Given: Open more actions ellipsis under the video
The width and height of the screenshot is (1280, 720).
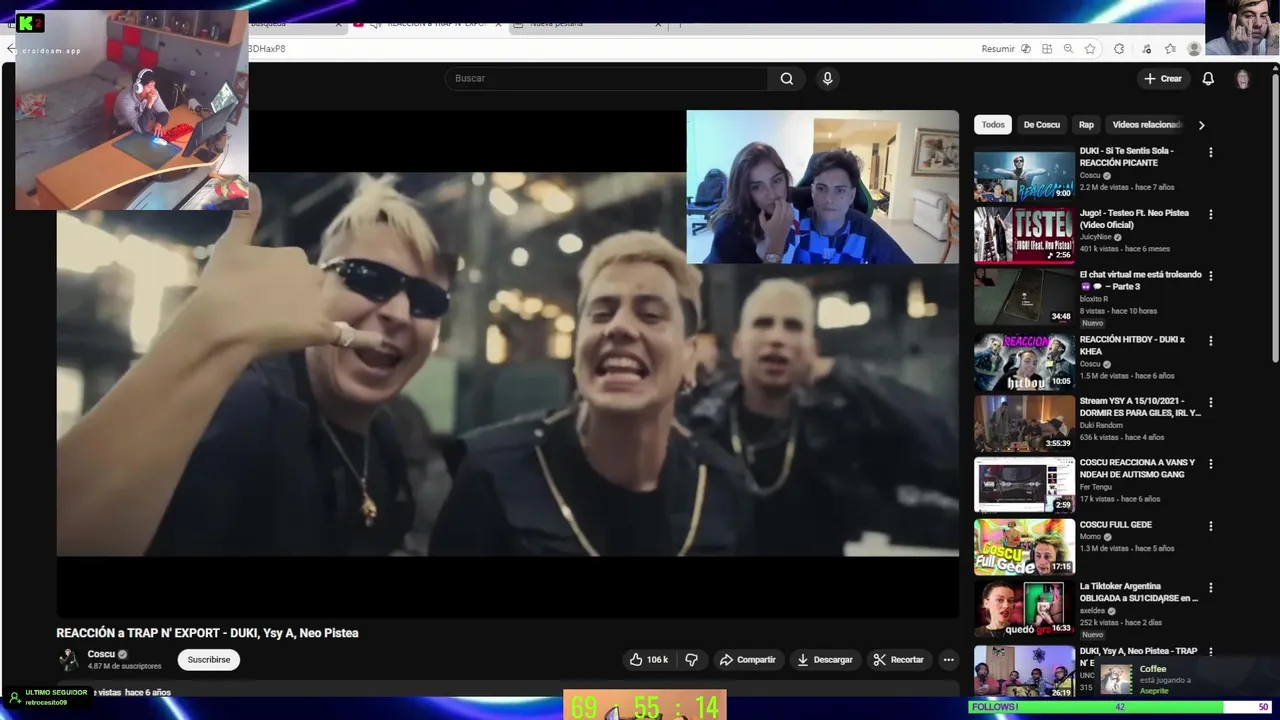Looking at the screenshot, I should pos(948,660).
